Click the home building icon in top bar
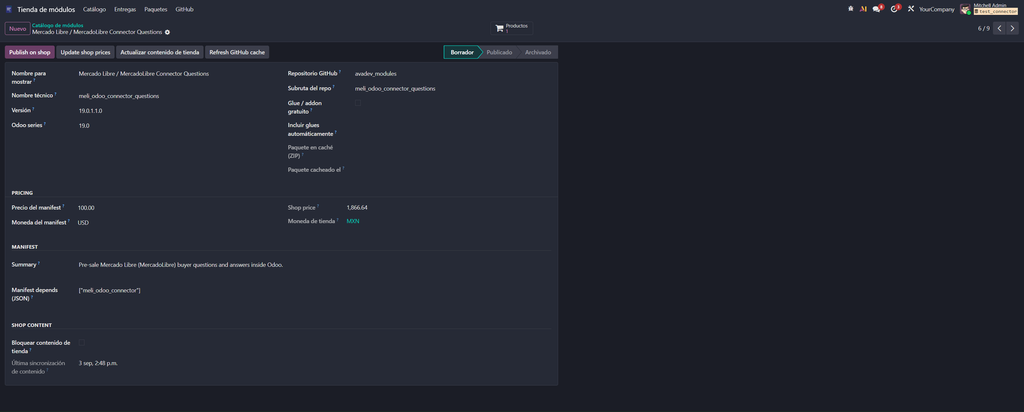 [850, 9]
